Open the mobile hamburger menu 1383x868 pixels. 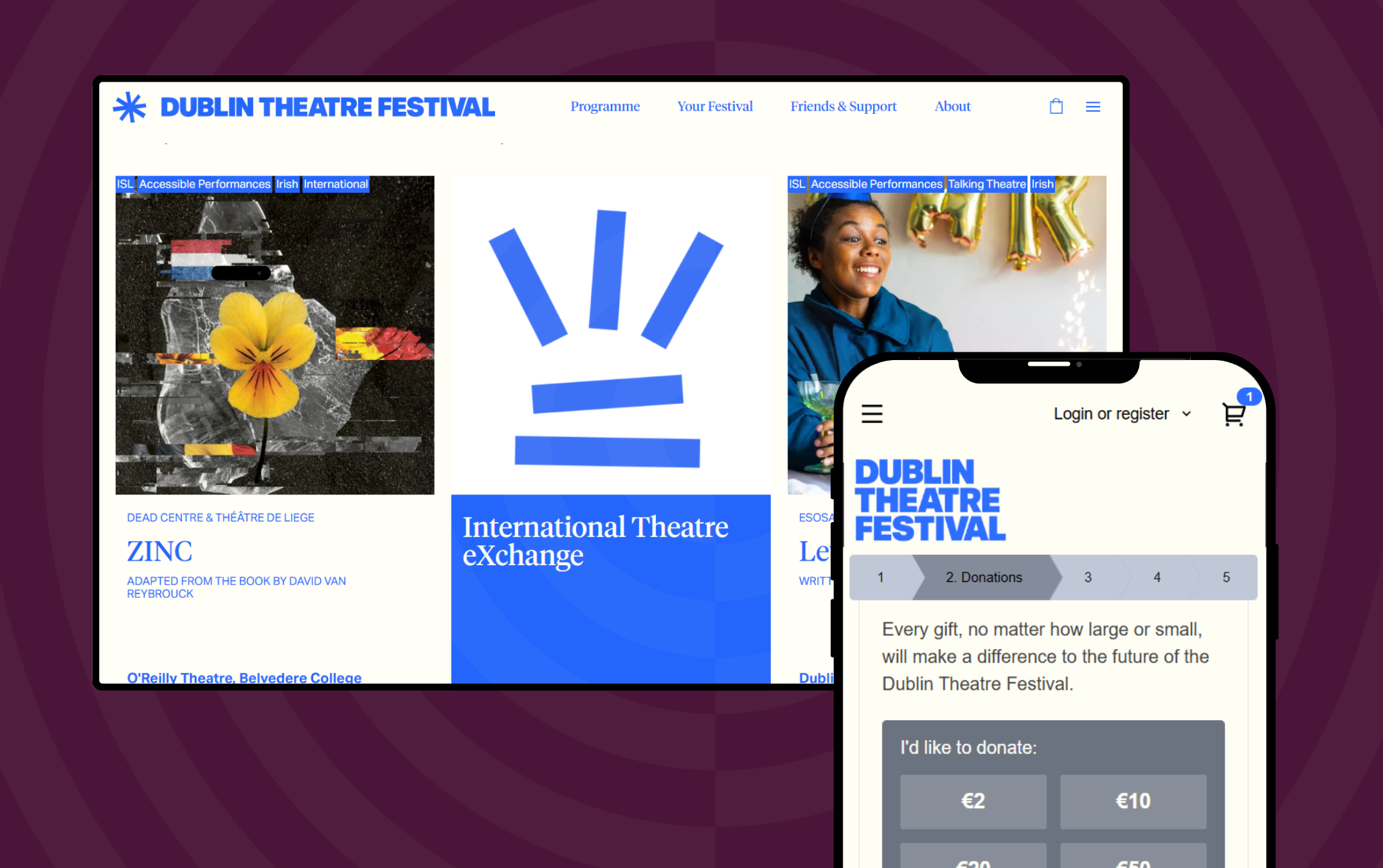(872, 413)
